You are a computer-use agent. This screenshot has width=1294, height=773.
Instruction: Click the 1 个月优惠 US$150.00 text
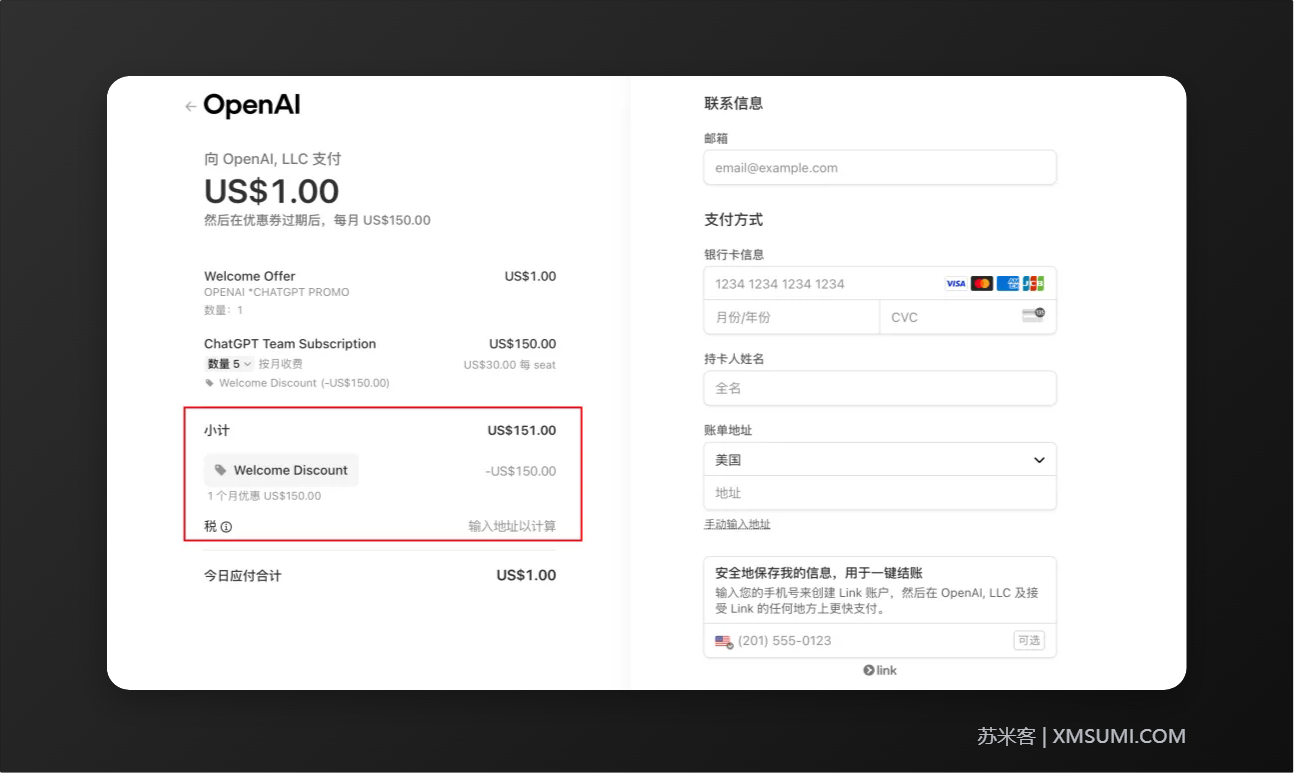point(264,496)
